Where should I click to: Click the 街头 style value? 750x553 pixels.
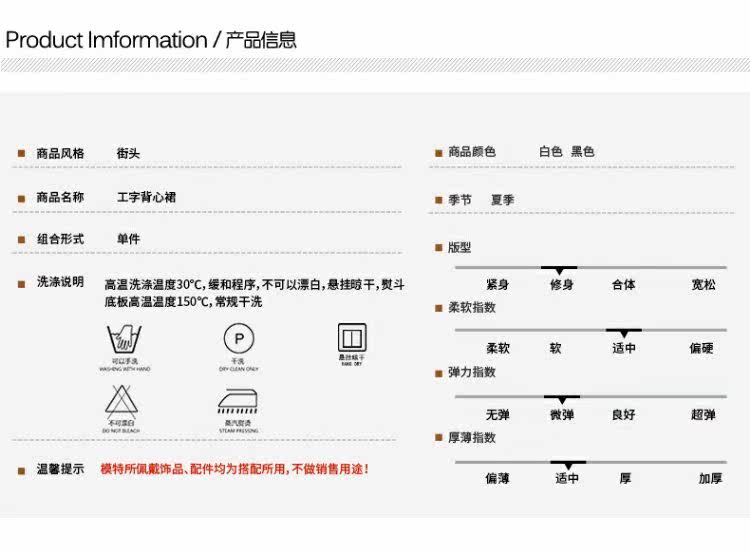pyautogui.click(x=128, y=153)
